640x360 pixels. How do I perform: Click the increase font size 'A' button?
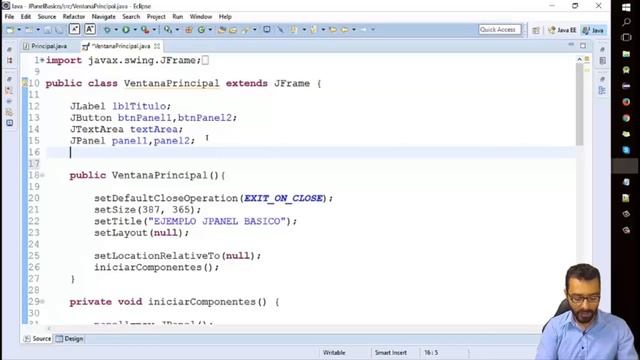90,29
